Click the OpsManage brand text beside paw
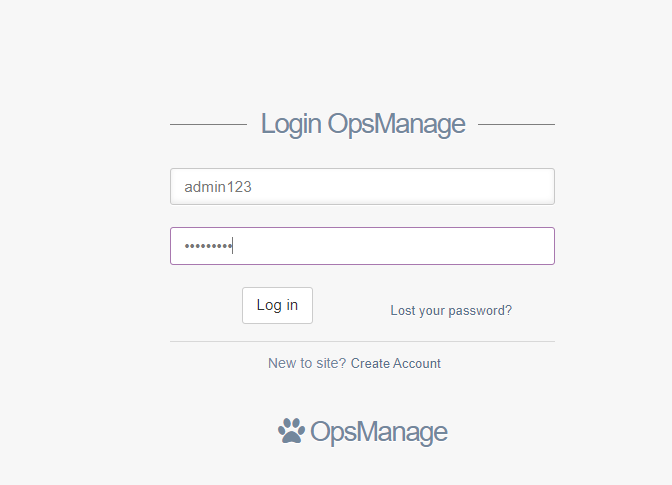This screenshot has width=672, height=485. point(378,432)
